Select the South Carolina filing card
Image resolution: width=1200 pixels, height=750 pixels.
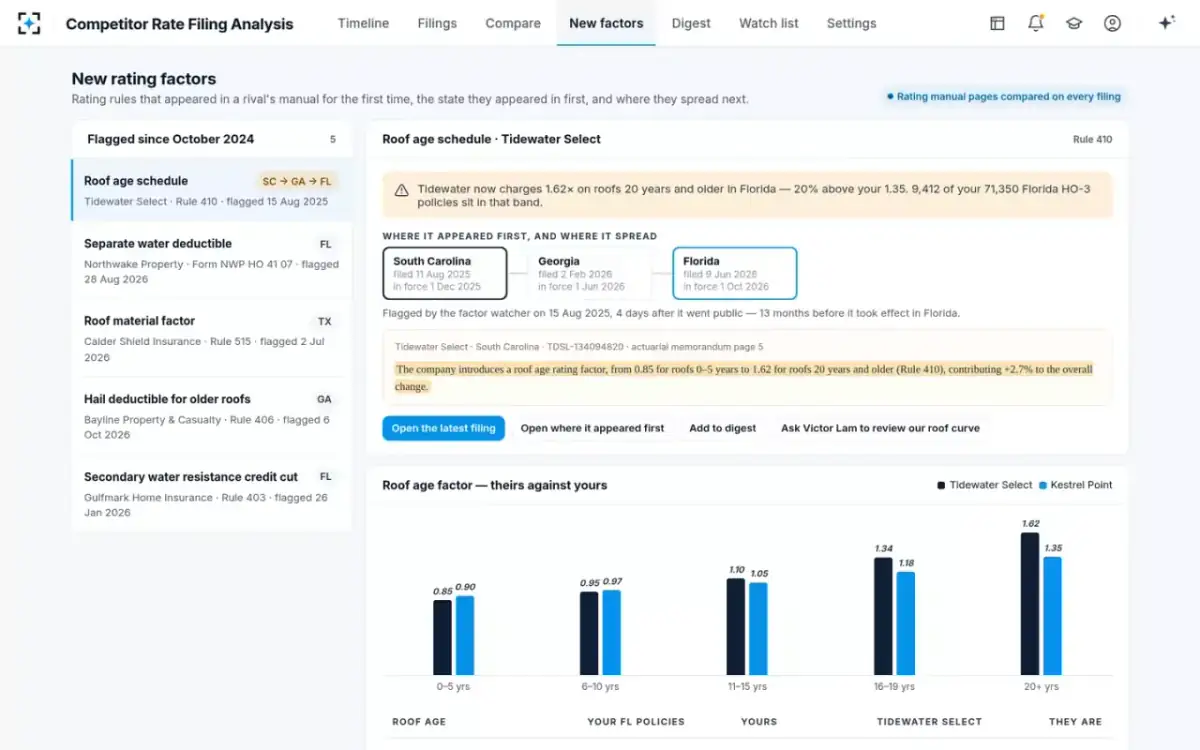pos(445,273)
